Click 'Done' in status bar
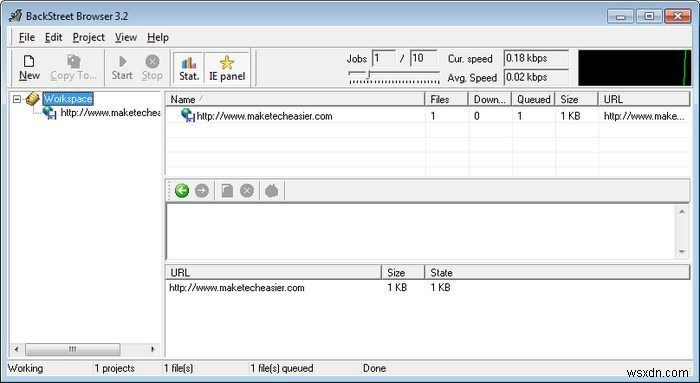The image size is (700, 383). pos(374,368)
